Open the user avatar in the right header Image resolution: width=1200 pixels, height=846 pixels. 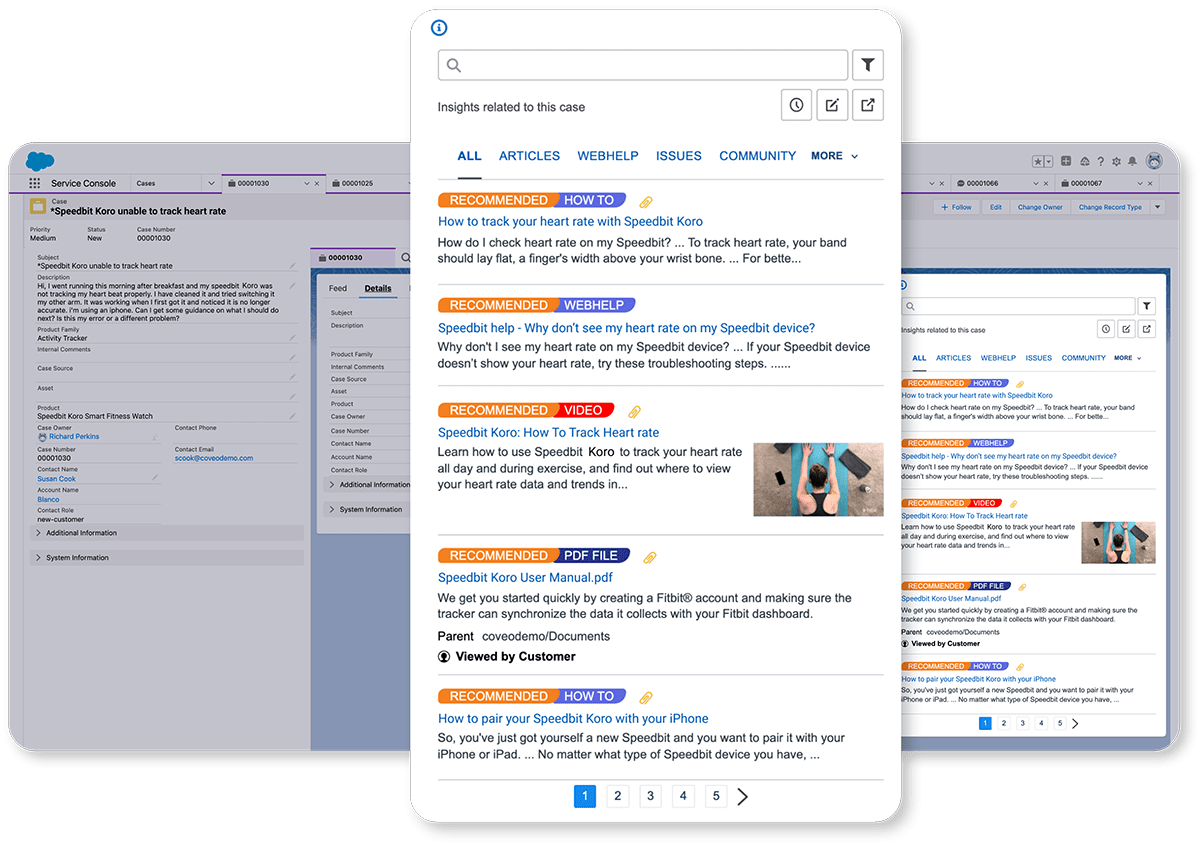1155,161
